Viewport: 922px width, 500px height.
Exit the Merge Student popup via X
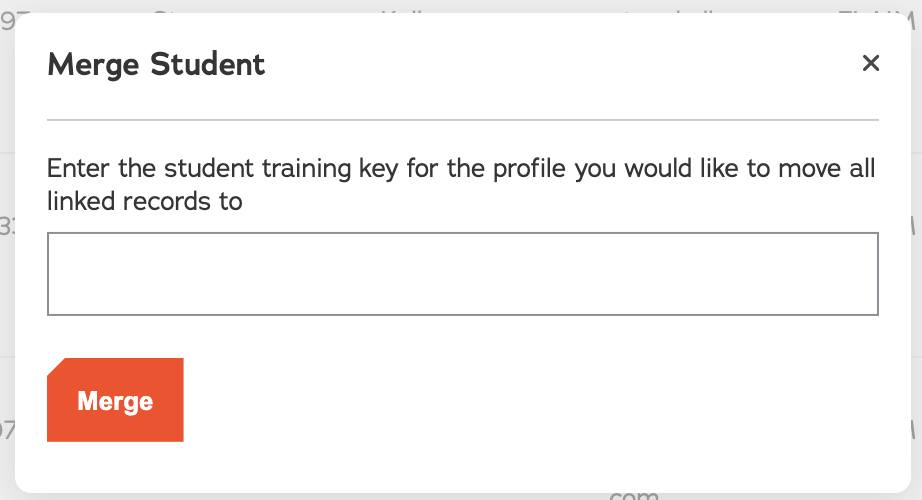click(870, 64)
